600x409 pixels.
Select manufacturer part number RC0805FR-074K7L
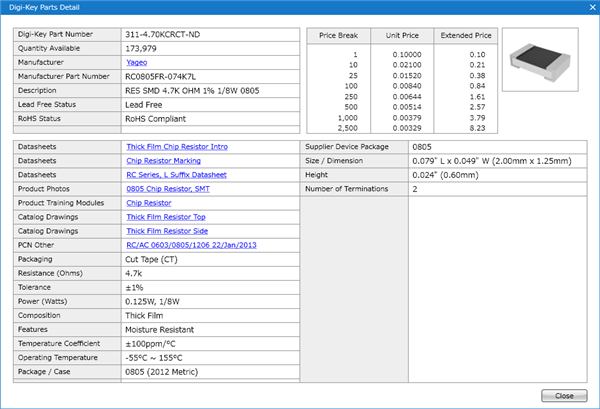point(161,77)
